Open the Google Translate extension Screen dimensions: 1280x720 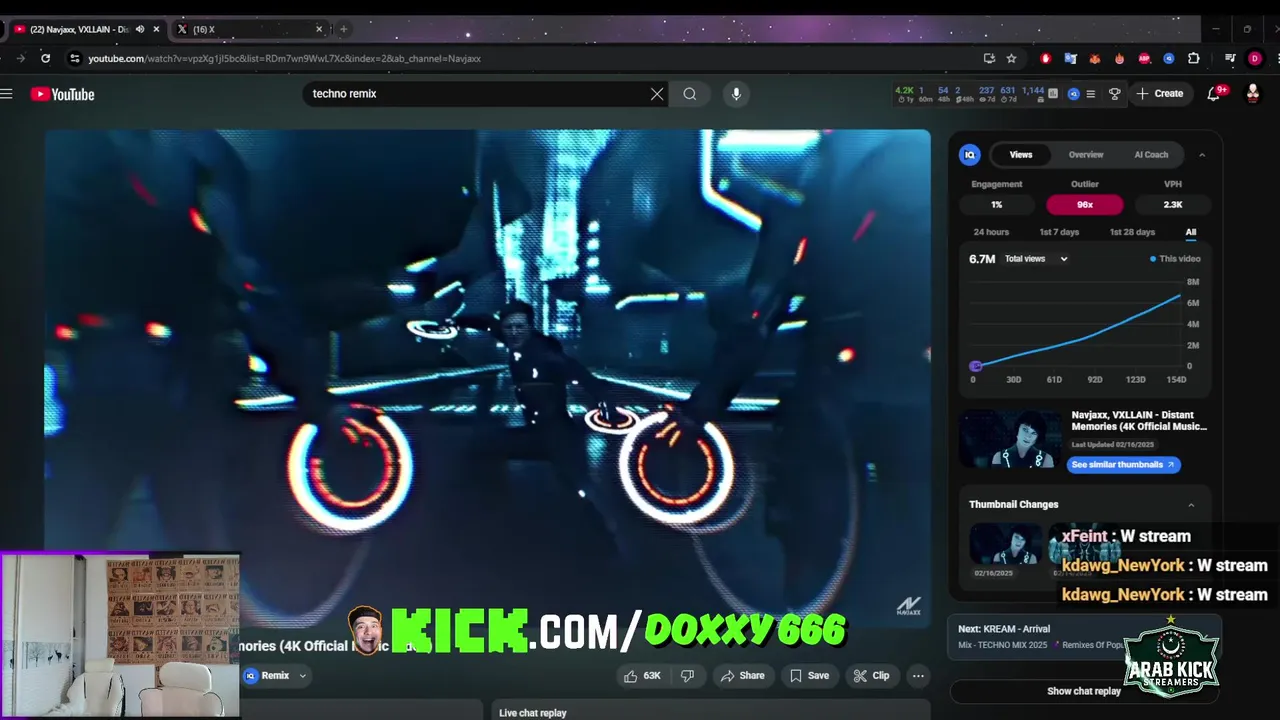pos(1070,58)
